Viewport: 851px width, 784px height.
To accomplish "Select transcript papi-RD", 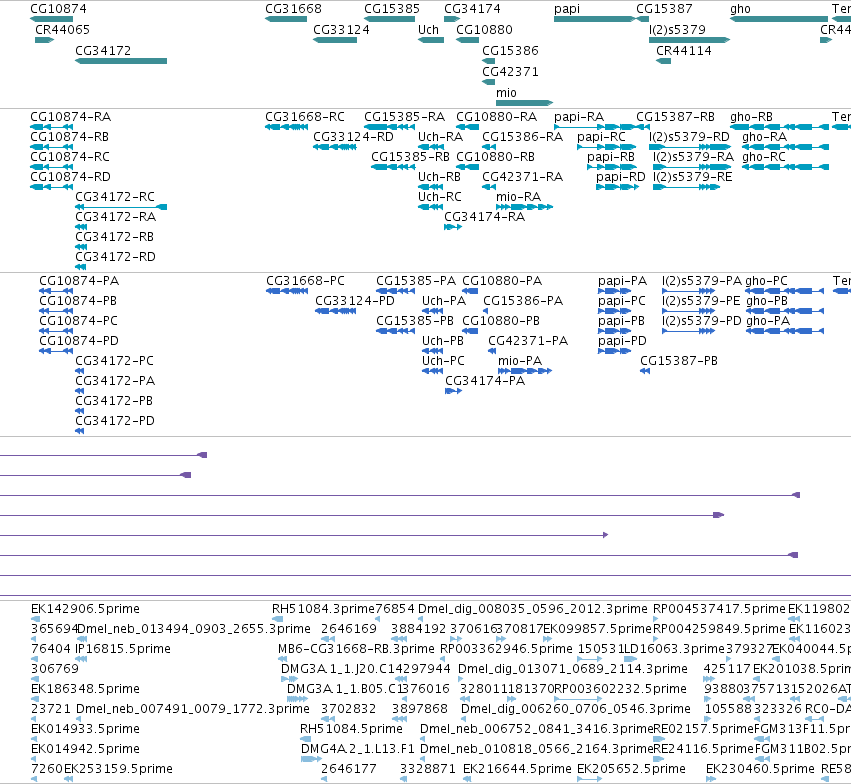I will click(x=621, y=177).
